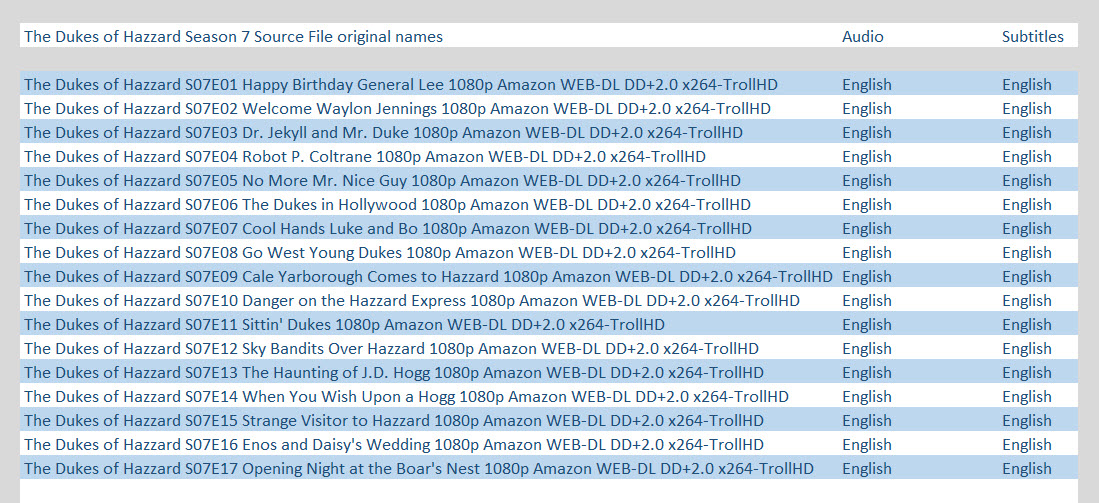Click the Audio 'English' cell for S07E08
This screenshot has height=503, width=1099.
pos(867,252)
